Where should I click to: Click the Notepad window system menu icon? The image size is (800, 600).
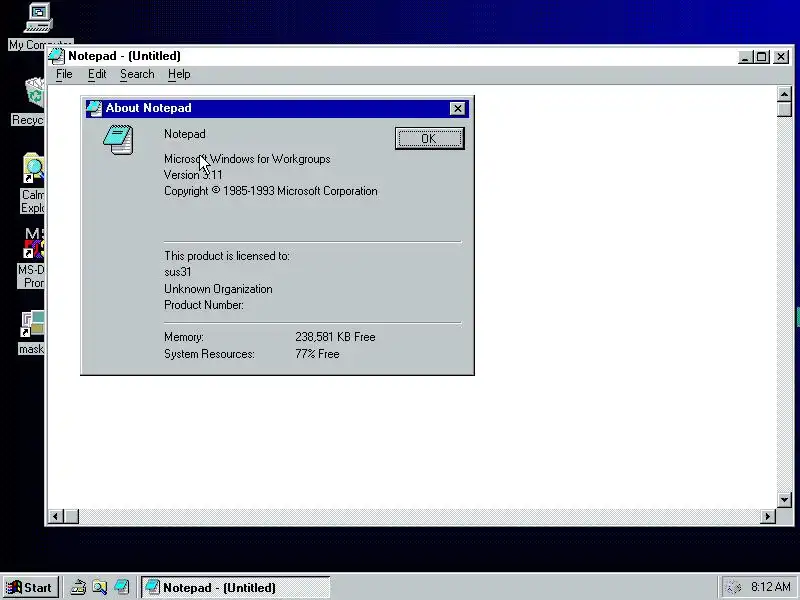click(x=56, y=56)
